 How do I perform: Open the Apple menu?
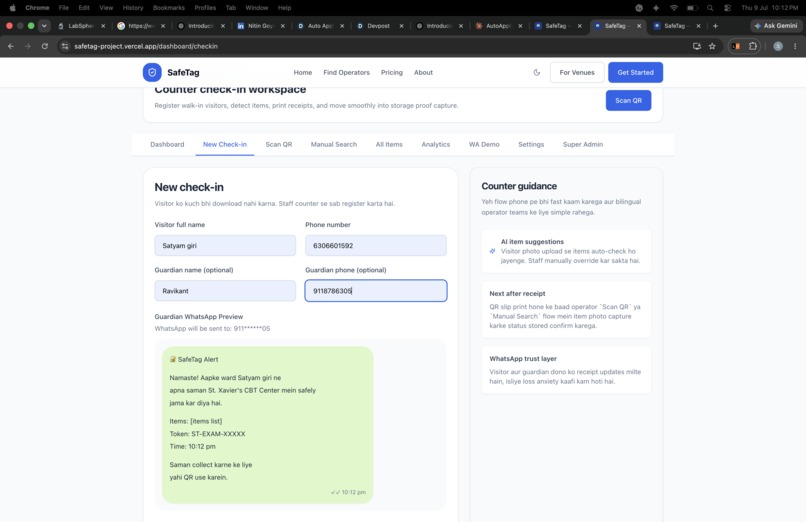(12, 8)
